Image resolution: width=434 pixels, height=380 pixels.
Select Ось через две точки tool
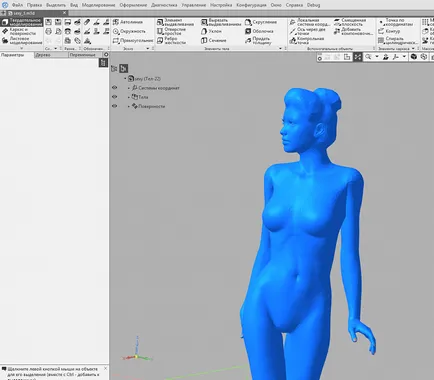coord(307,31)
